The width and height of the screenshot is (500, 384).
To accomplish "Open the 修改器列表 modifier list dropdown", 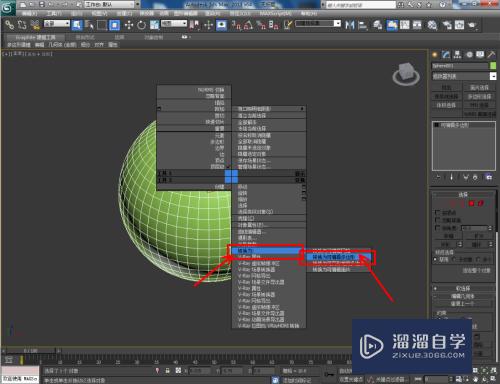I will 464,76.
